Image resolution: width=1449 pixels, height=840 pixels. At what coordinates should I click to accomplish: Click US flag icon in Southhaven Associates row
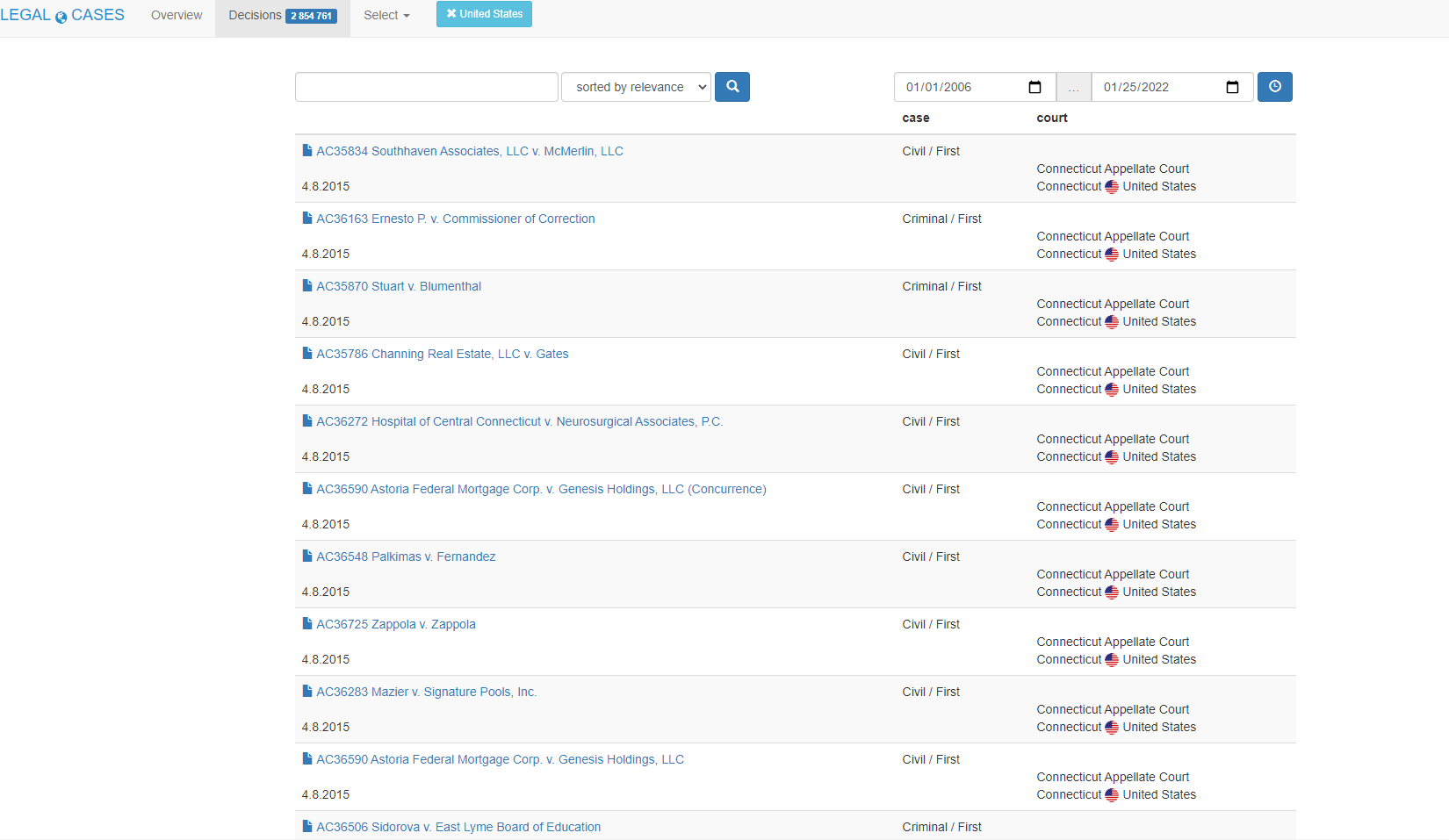pos(1112,186)
